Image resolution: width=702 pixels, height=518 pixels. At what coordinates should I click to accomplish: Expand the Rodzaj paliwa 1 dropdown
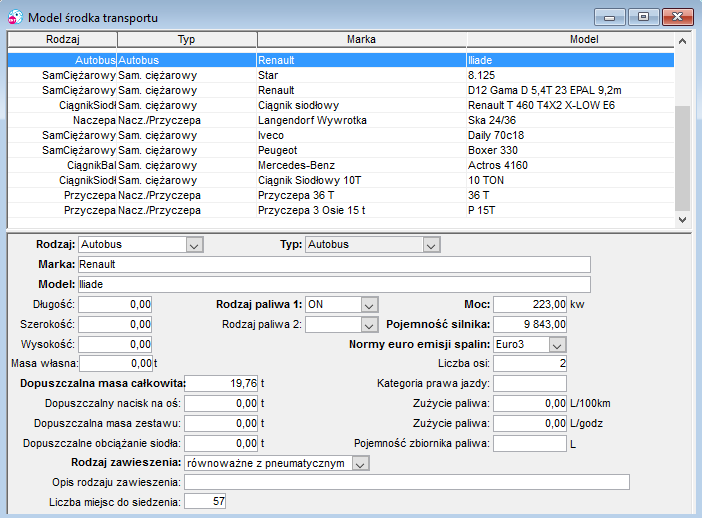click(369, 305)
